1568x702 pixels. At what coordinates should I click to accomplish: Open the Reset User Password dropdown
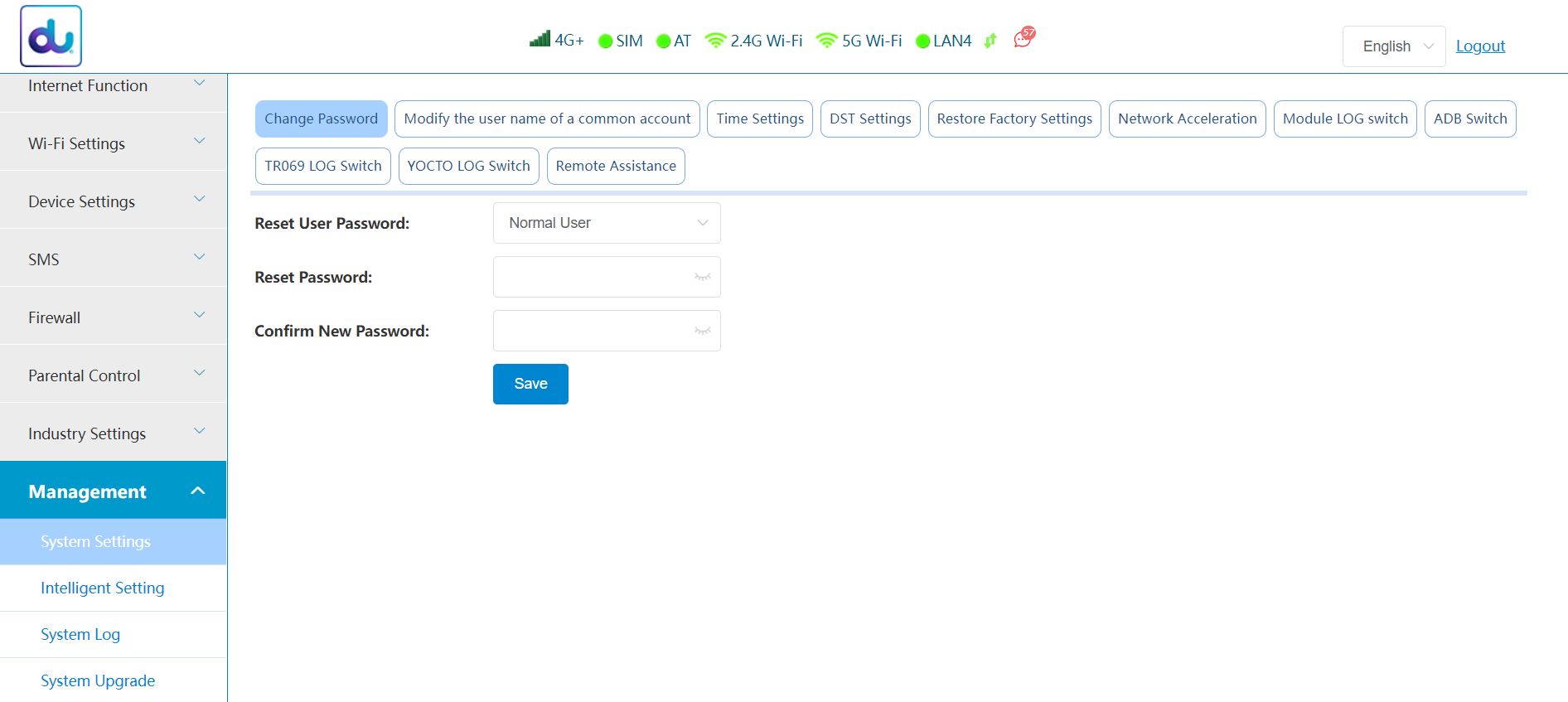click(607, 223)
